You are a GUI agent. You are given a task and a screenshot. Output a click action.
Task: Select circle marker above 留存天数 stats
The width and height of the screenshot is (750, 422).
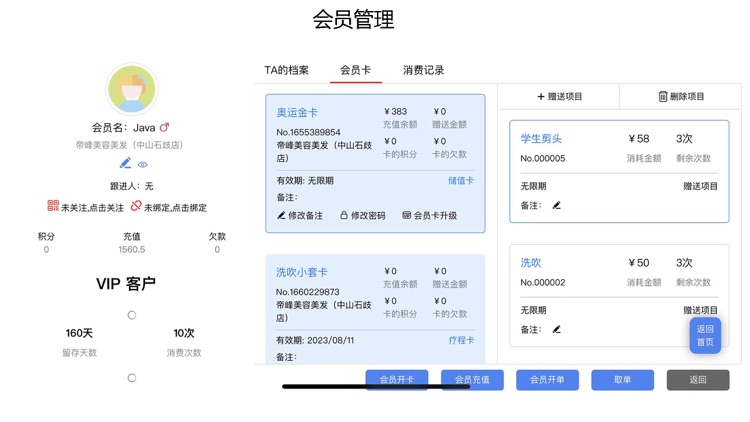tap(132, 315)
